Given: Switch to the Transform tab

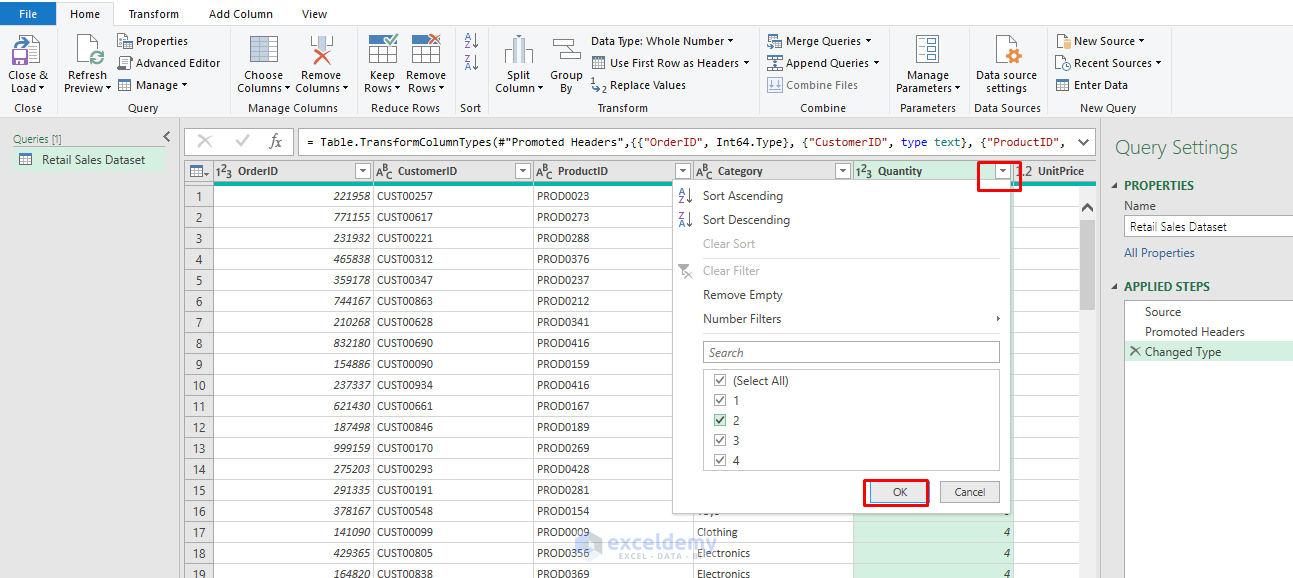Looking at the screenshot, I should click(x=154, y=14).
